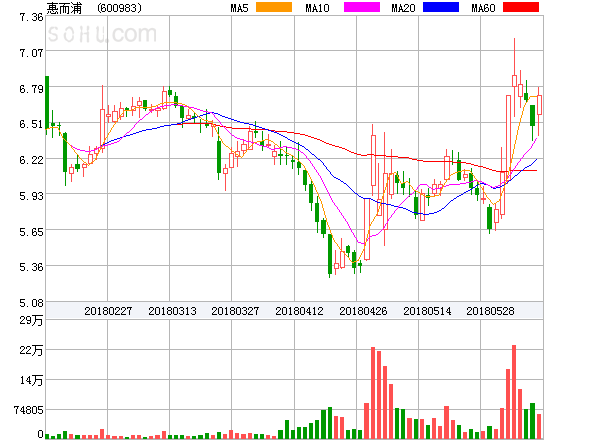
Task: Click the orange MA5 legend swatch
Action: coord(274,7)
